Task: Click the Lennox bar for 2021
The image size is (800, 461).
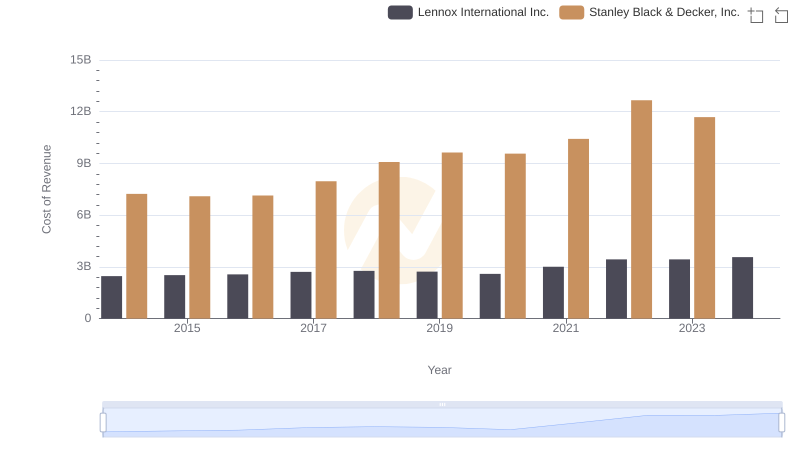Action: [554, 292]
